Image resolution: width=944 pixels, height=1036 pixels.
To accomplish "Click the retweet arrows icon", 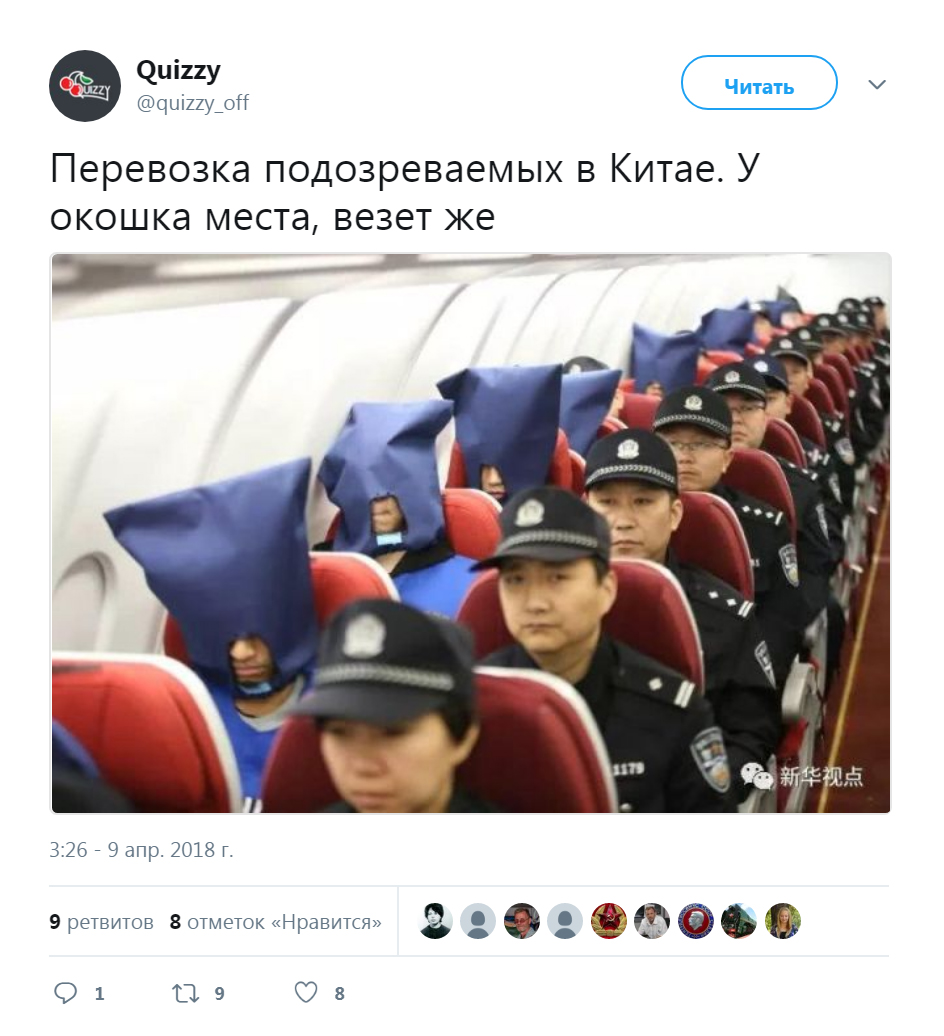I will click(185, 993).
